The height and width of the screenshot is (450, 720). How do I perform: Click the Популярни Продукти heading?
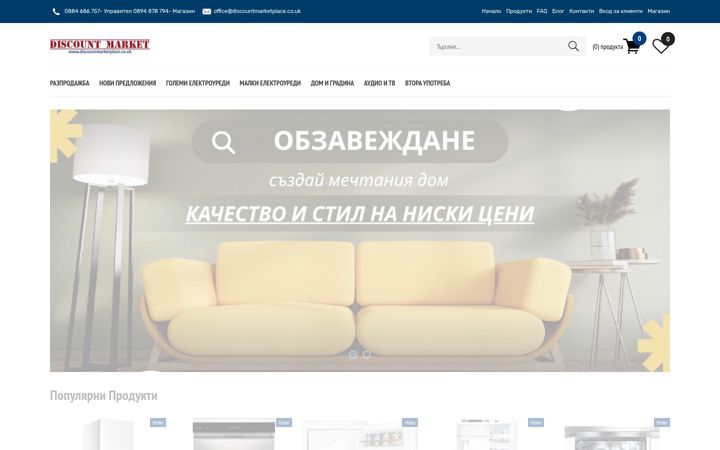tap(103, 395)
